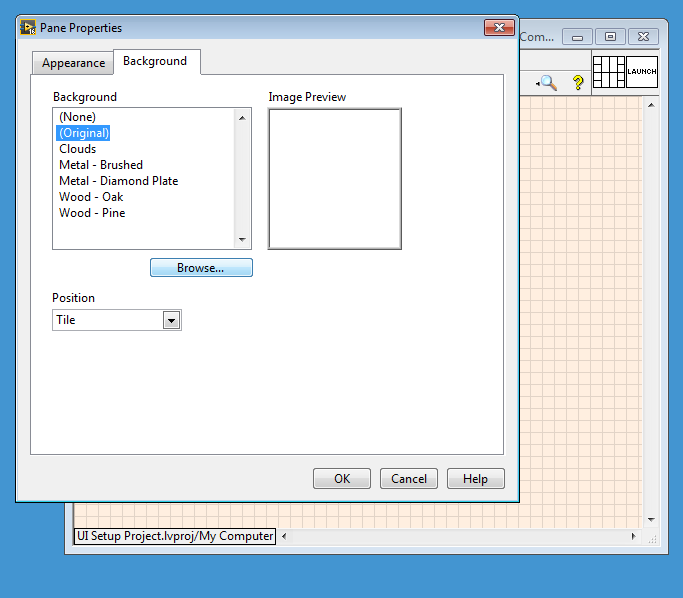Choose Metal - Diamond Plate background
This screenshot has width=683, height=598.
click(118, 181)
